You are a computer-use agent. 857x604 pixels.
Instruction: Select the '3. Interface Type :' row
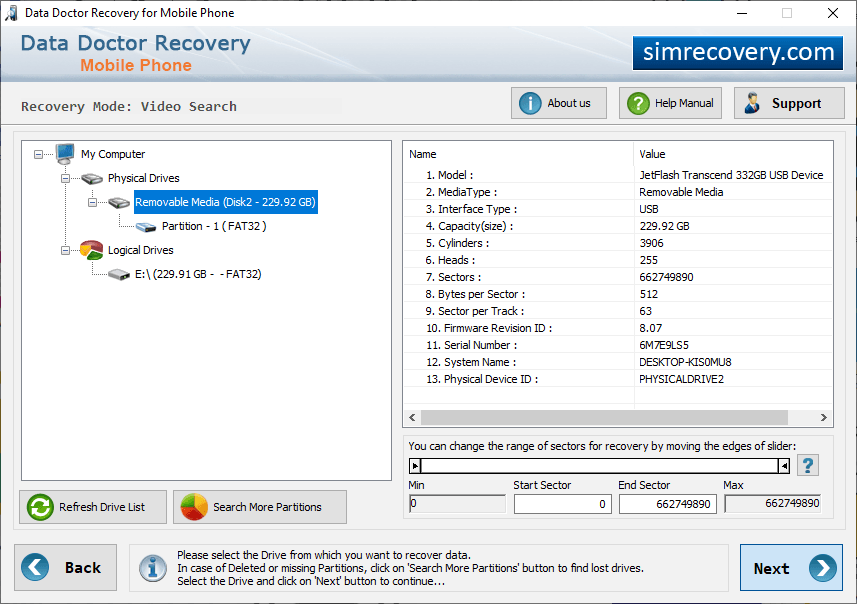click(x=618, y=209)
